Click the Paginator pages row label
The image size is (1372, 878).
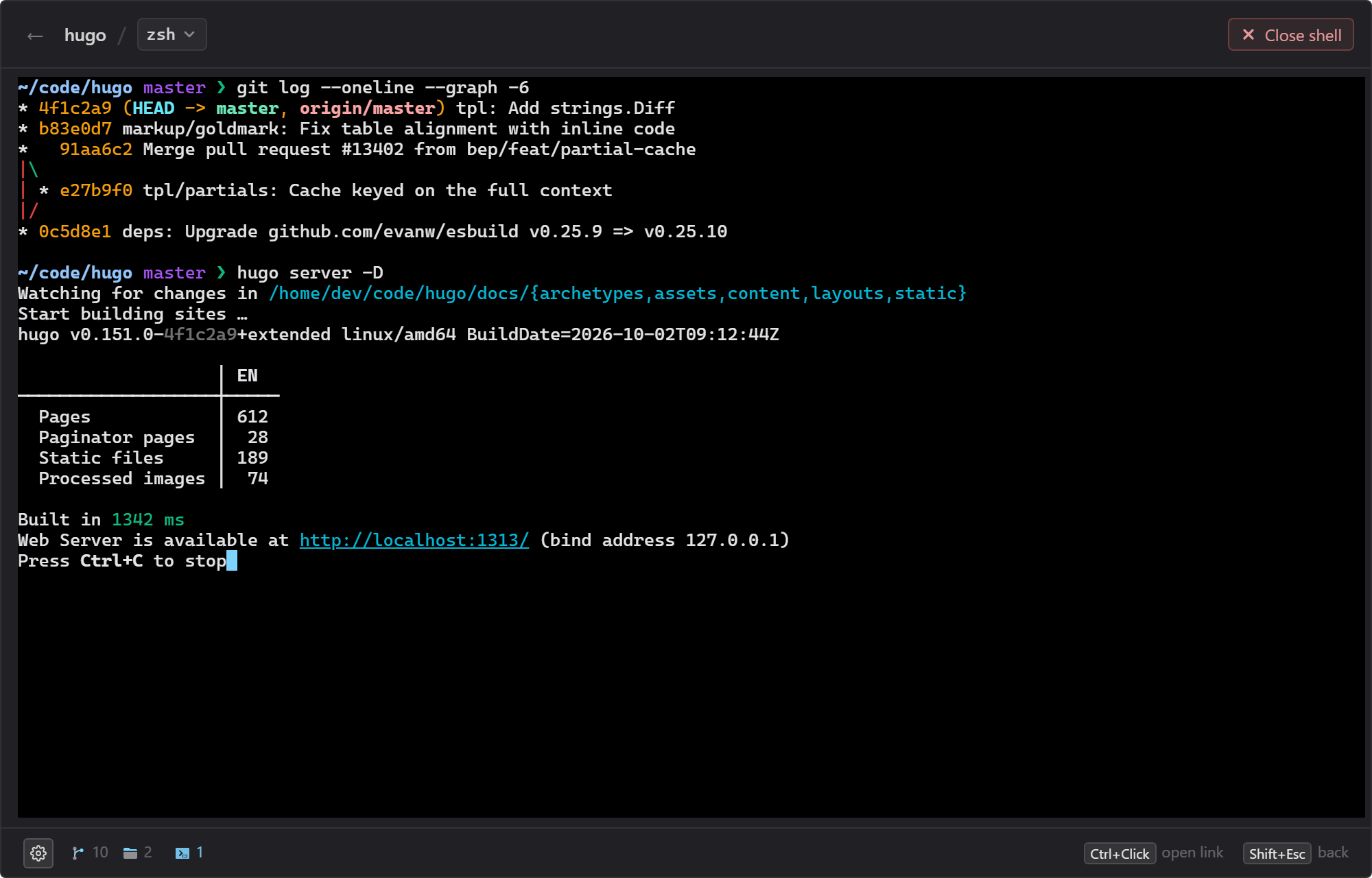coord(117,438)
